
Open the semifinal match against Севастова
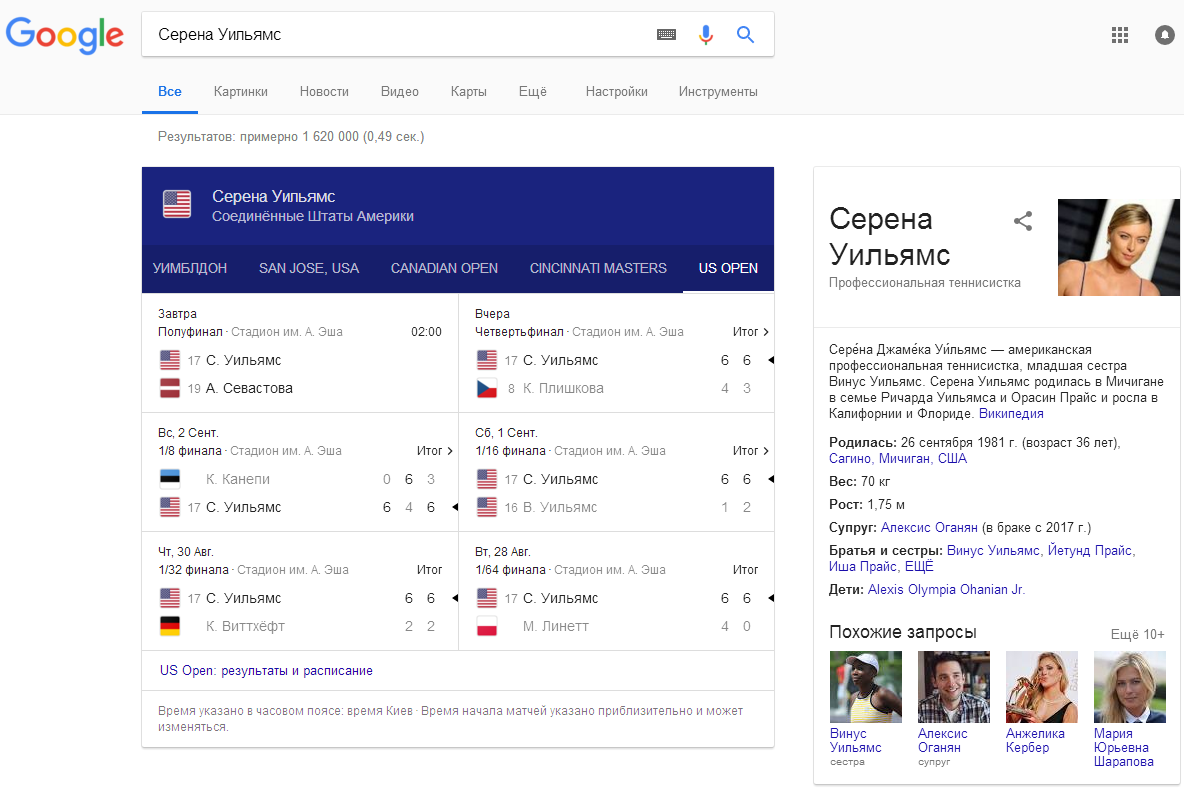coord(300,353)
